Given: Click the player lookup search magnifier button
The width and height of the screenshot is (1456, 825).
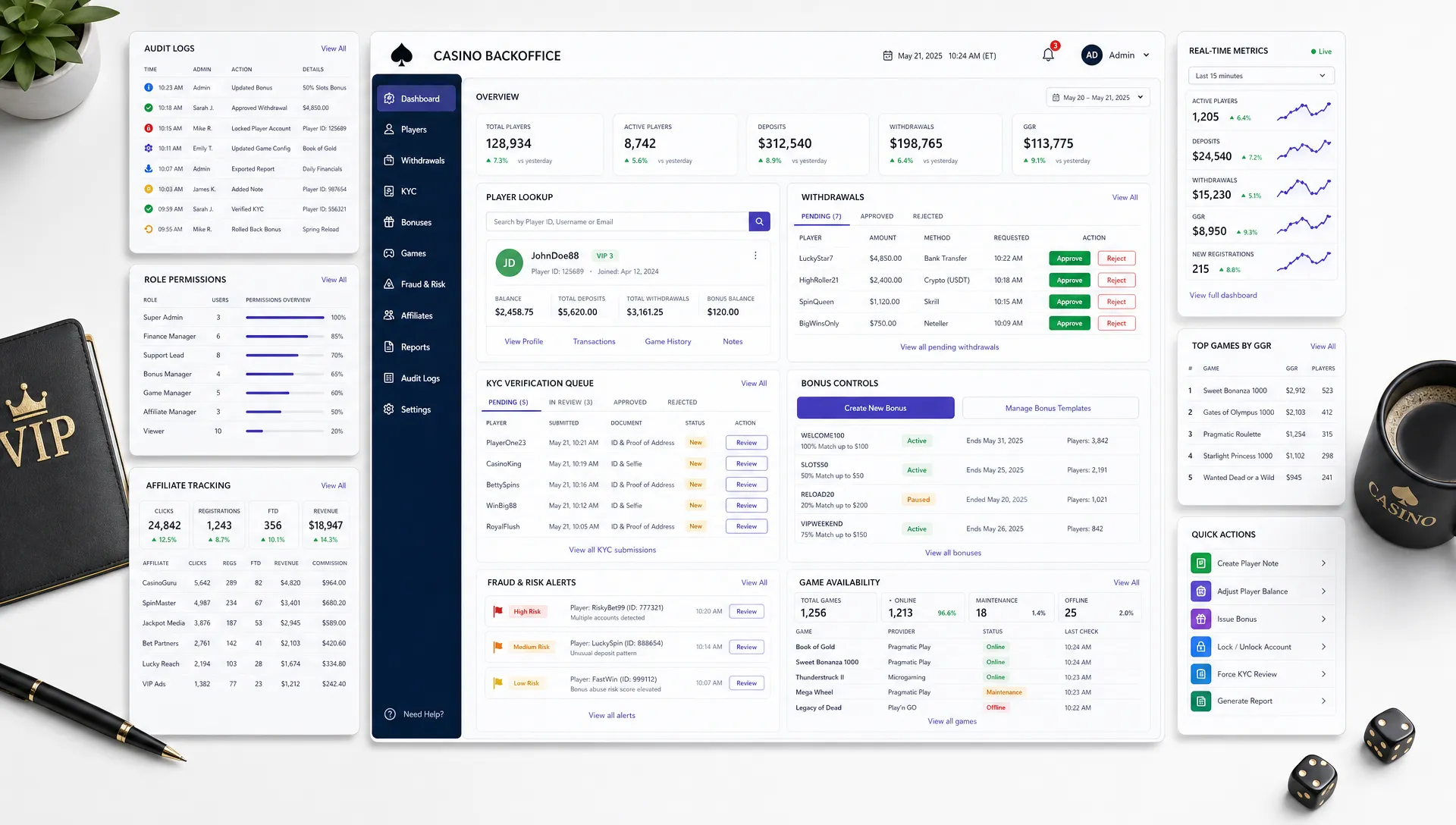Looking at the screenshot, I should (x=759, y=221).
